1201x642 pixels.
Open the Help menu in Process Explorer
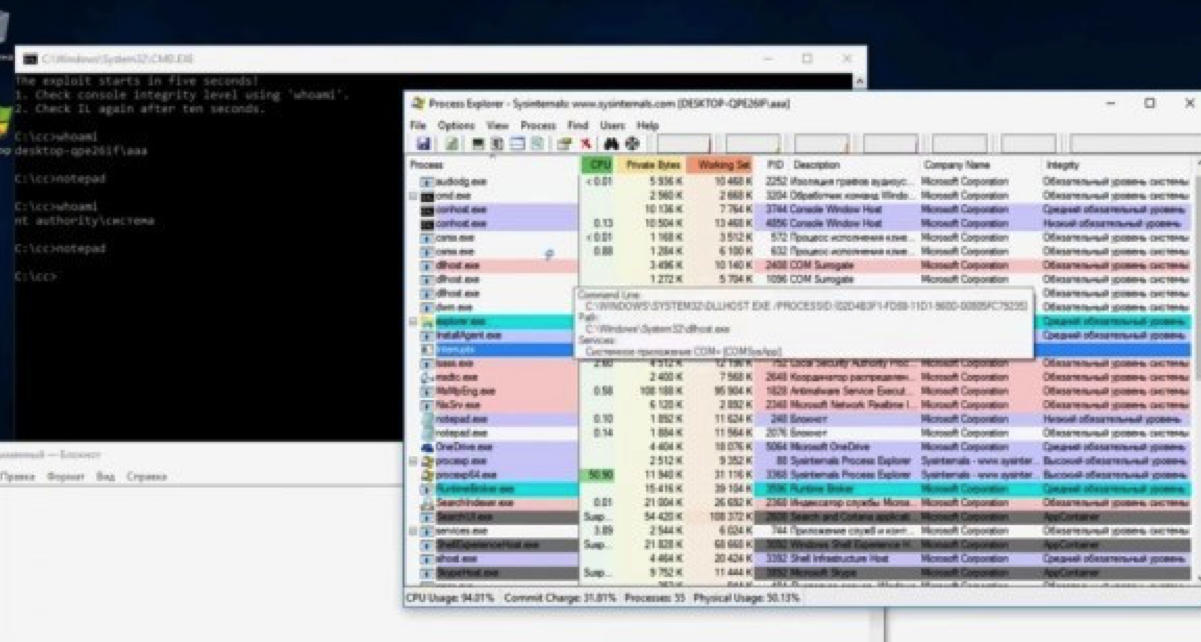click(648, 125)
